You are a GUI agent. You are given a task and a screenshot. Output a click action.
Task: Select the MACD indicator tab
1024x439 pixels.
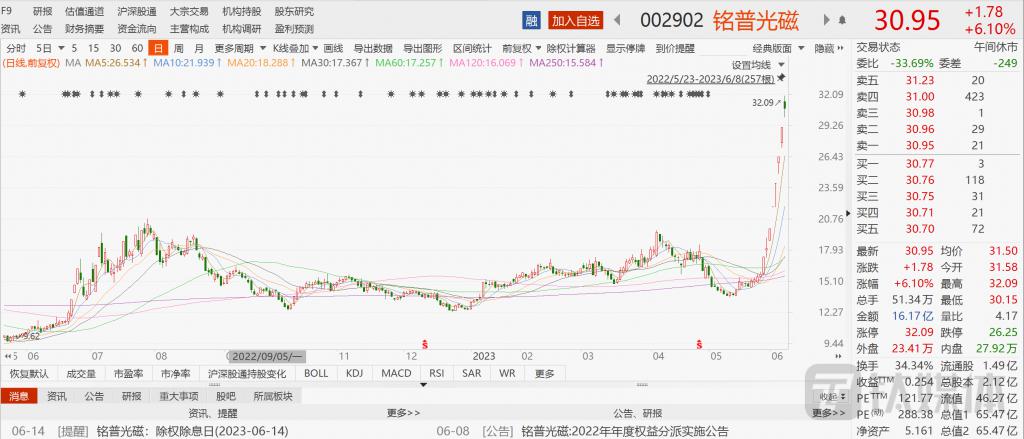(396, 374)
